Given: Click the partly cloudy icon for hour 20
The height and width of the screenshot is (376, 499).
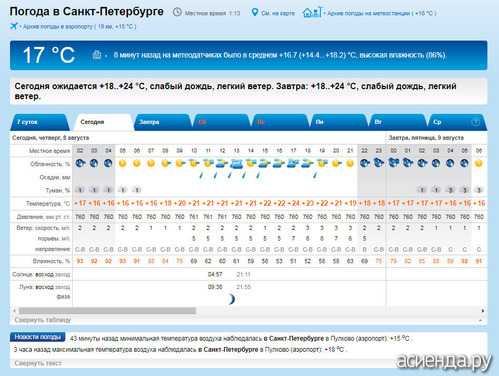Looking at the screenshot, I should 336,163.
